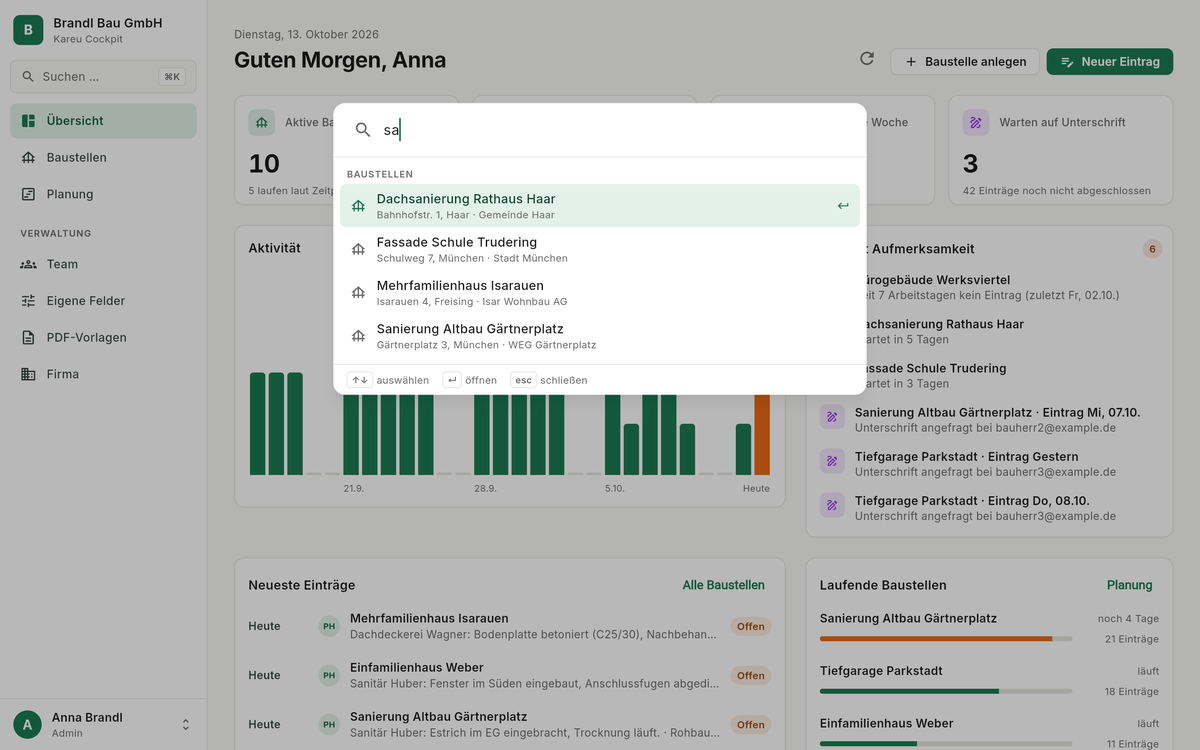Click the sidebar Suchen search box
Image resolution: width=1200 pixels, height=750 pixels.
click(103, 77)
